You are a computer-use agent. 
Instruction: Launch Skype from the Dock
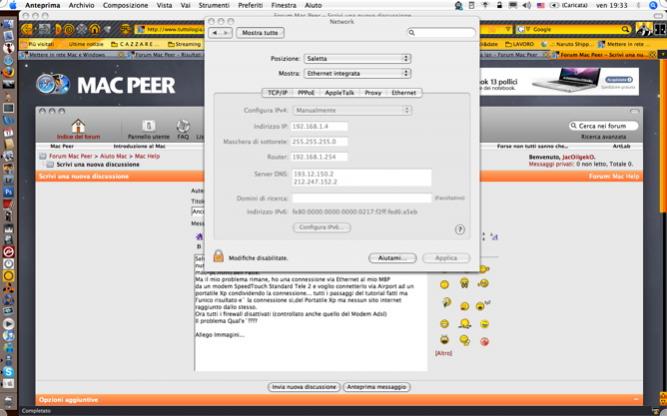9,371
